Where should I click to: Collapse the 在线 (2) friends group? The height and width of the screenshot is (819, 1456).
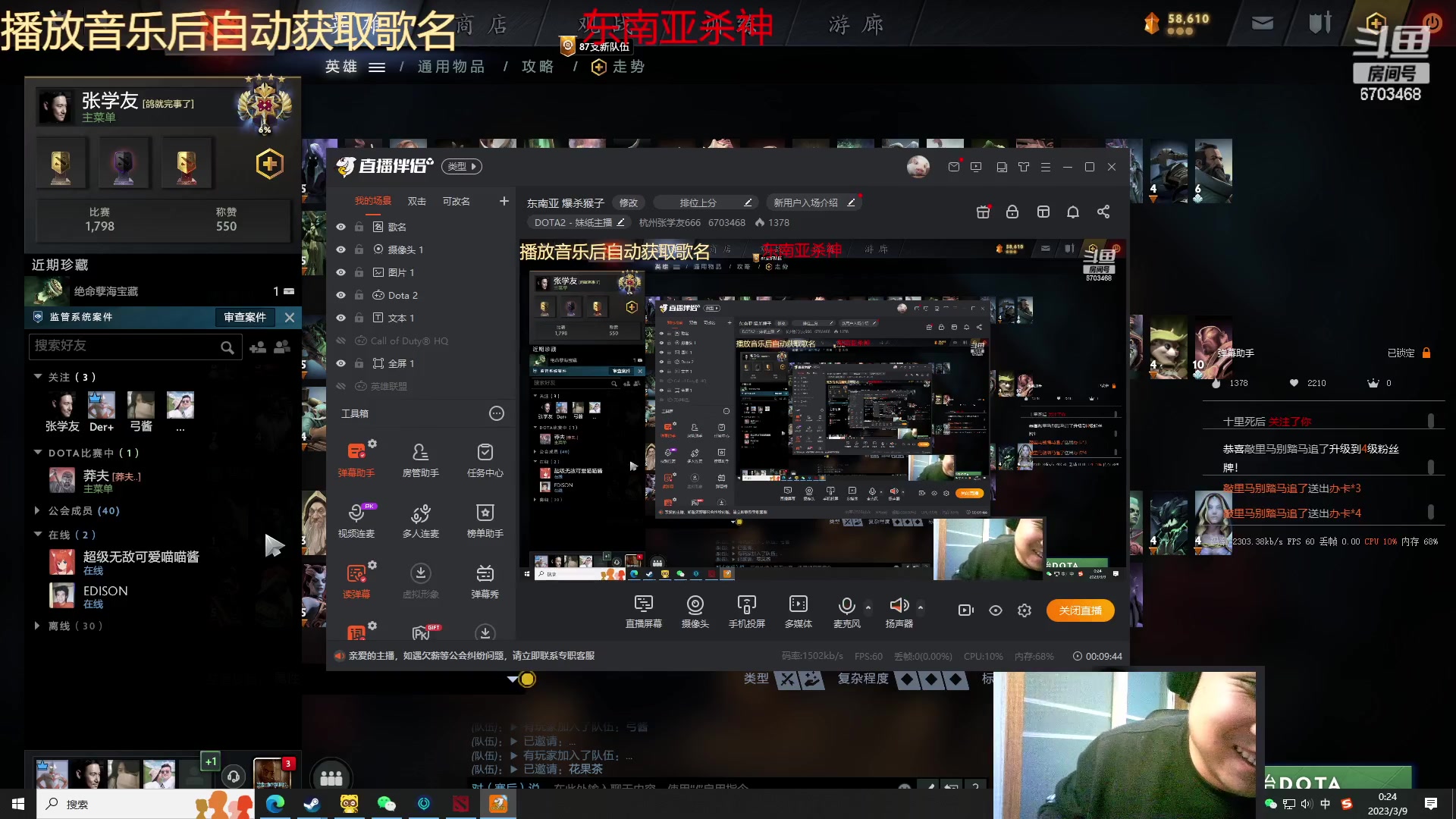pyautogui.click(x=38, y=534)
